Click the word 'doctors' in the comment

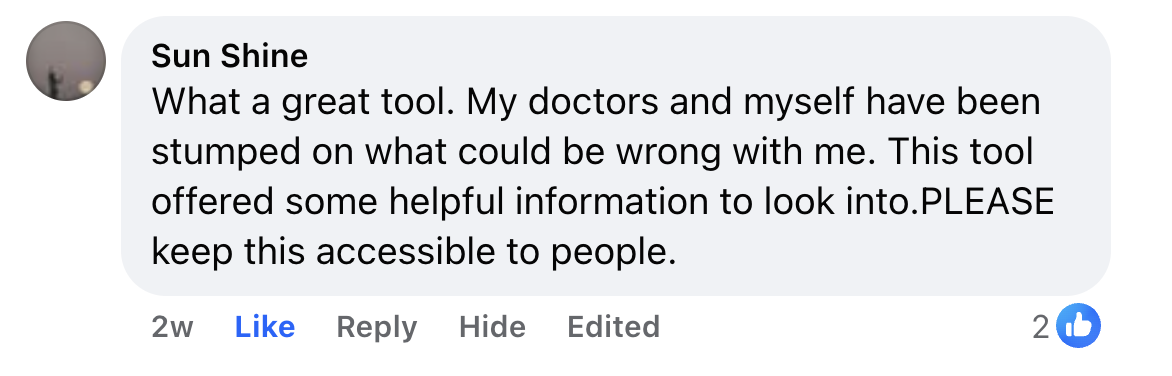click(593, 102)
